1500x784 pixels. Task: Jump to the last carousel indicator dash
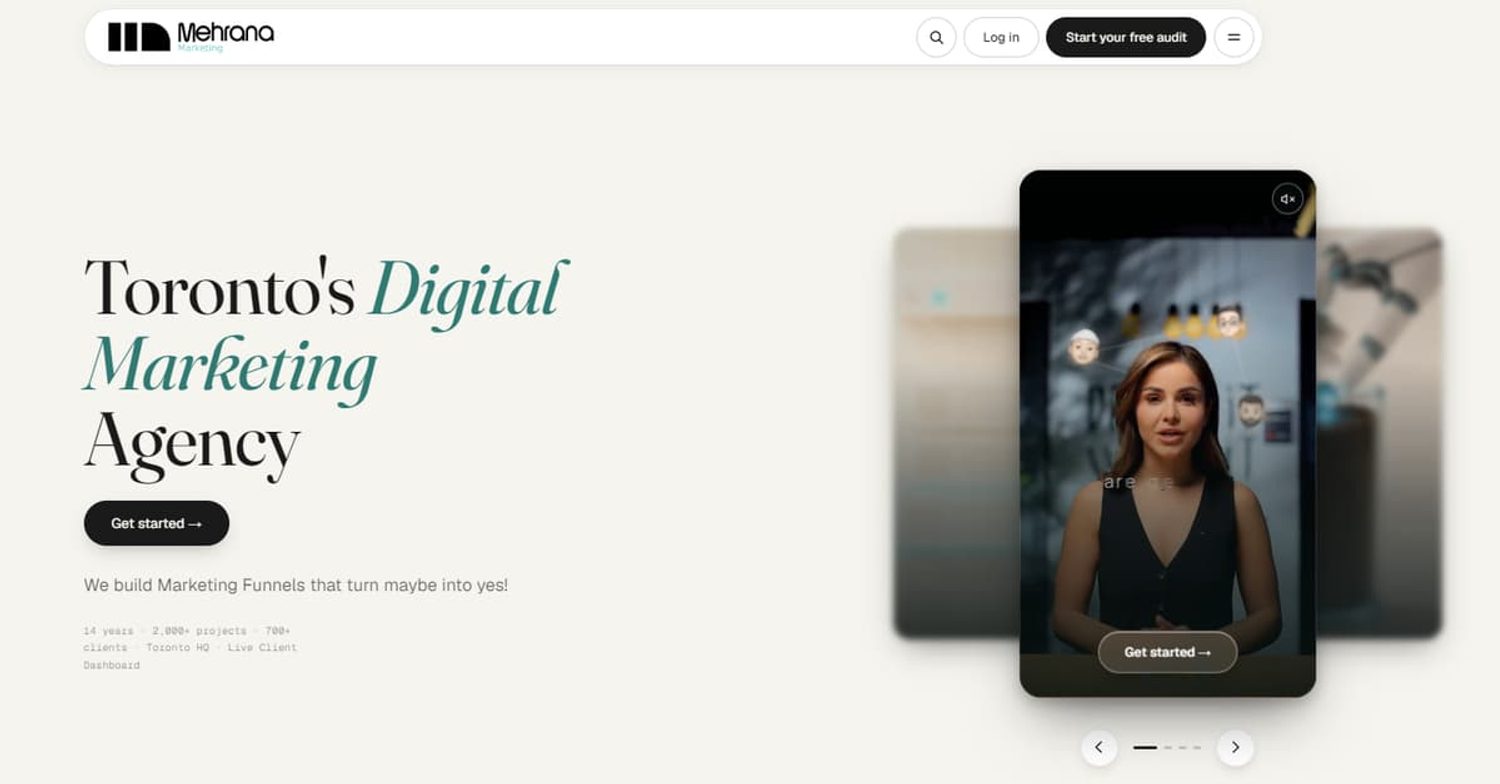click(x=1197, y=747)
